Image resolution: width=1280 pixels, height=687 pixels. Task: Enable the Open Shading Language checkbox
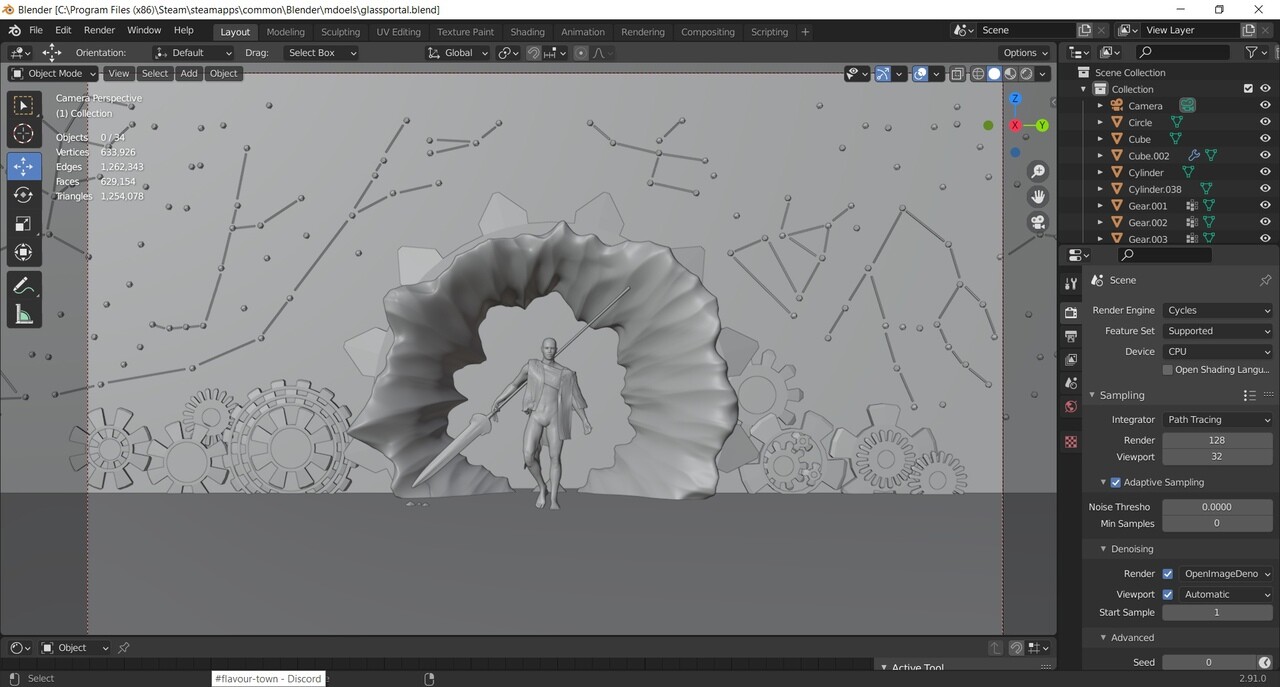coord(1168,369)
